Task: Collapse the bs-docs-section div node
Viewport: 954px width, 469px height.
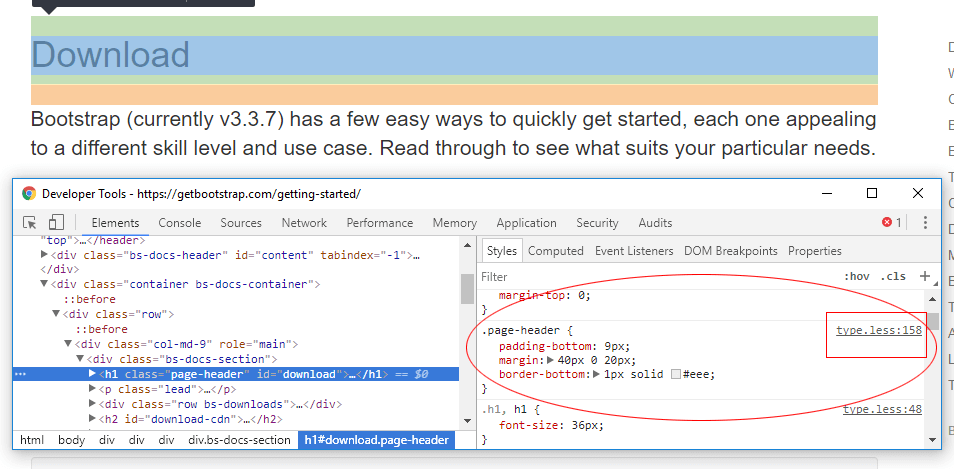Action: (x=80, y=359)
